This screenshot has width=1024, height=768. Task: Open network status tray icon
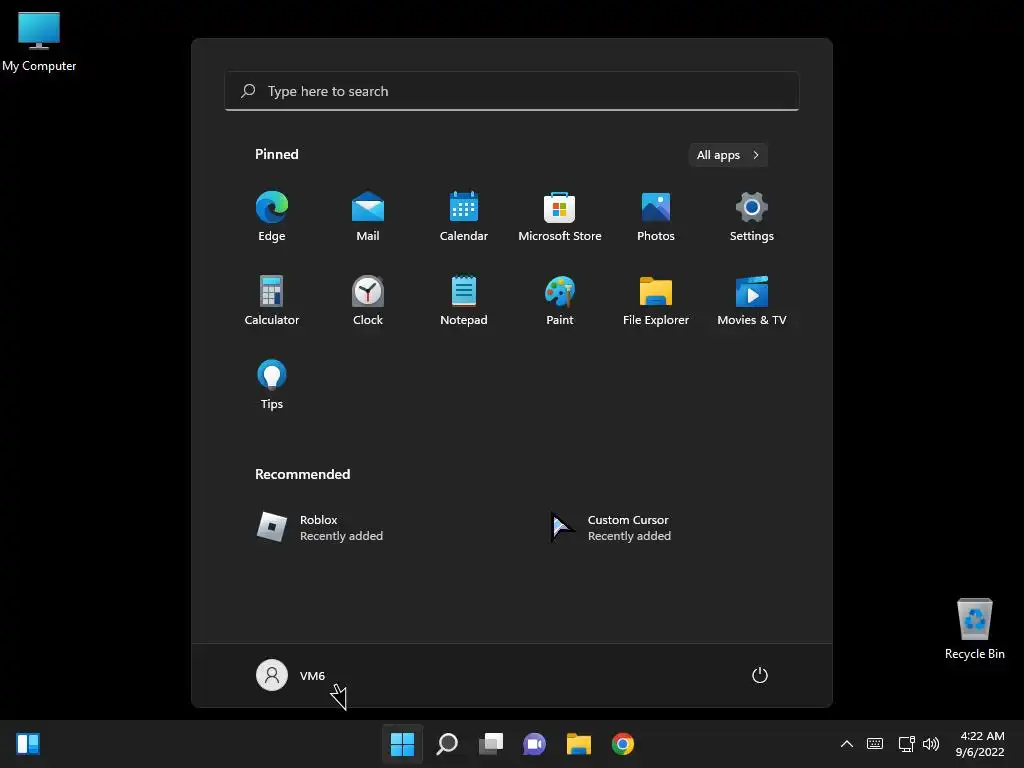(906, 744)
